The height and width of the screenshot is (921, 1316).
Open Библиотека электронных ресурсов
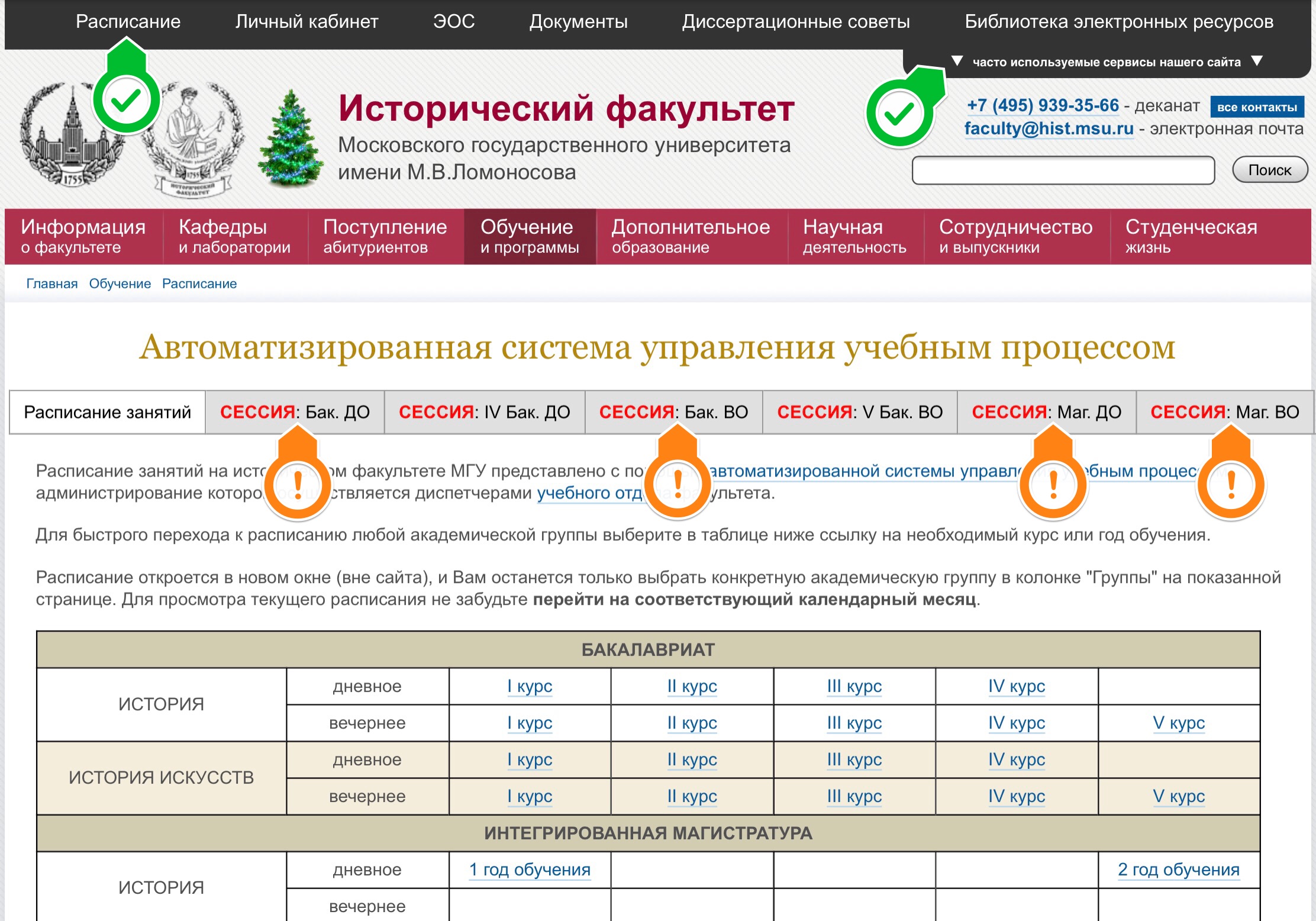[1119, 22]
